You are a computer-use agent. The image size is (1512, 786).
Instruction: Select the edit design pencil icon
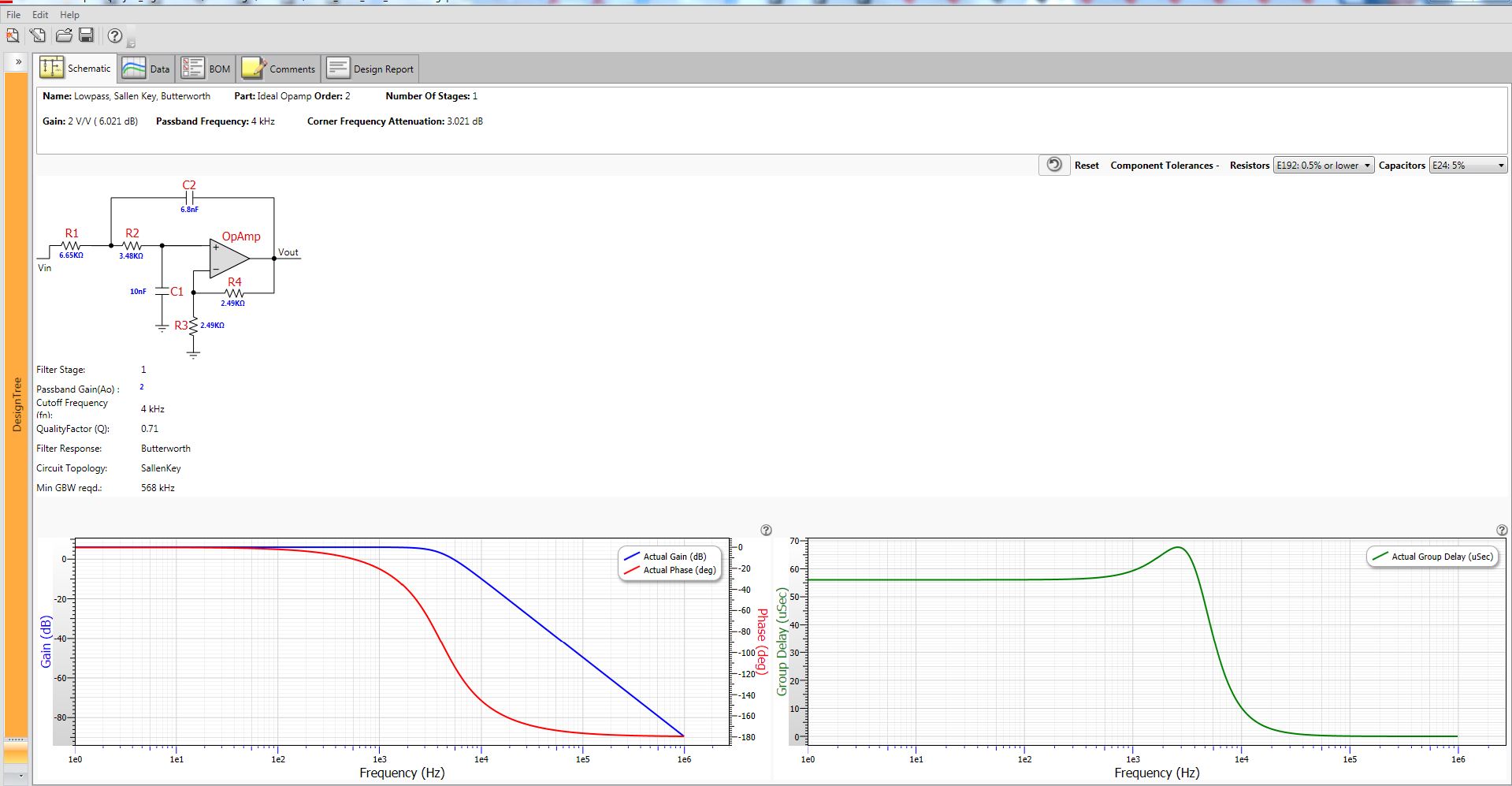[x=35, y=36]
